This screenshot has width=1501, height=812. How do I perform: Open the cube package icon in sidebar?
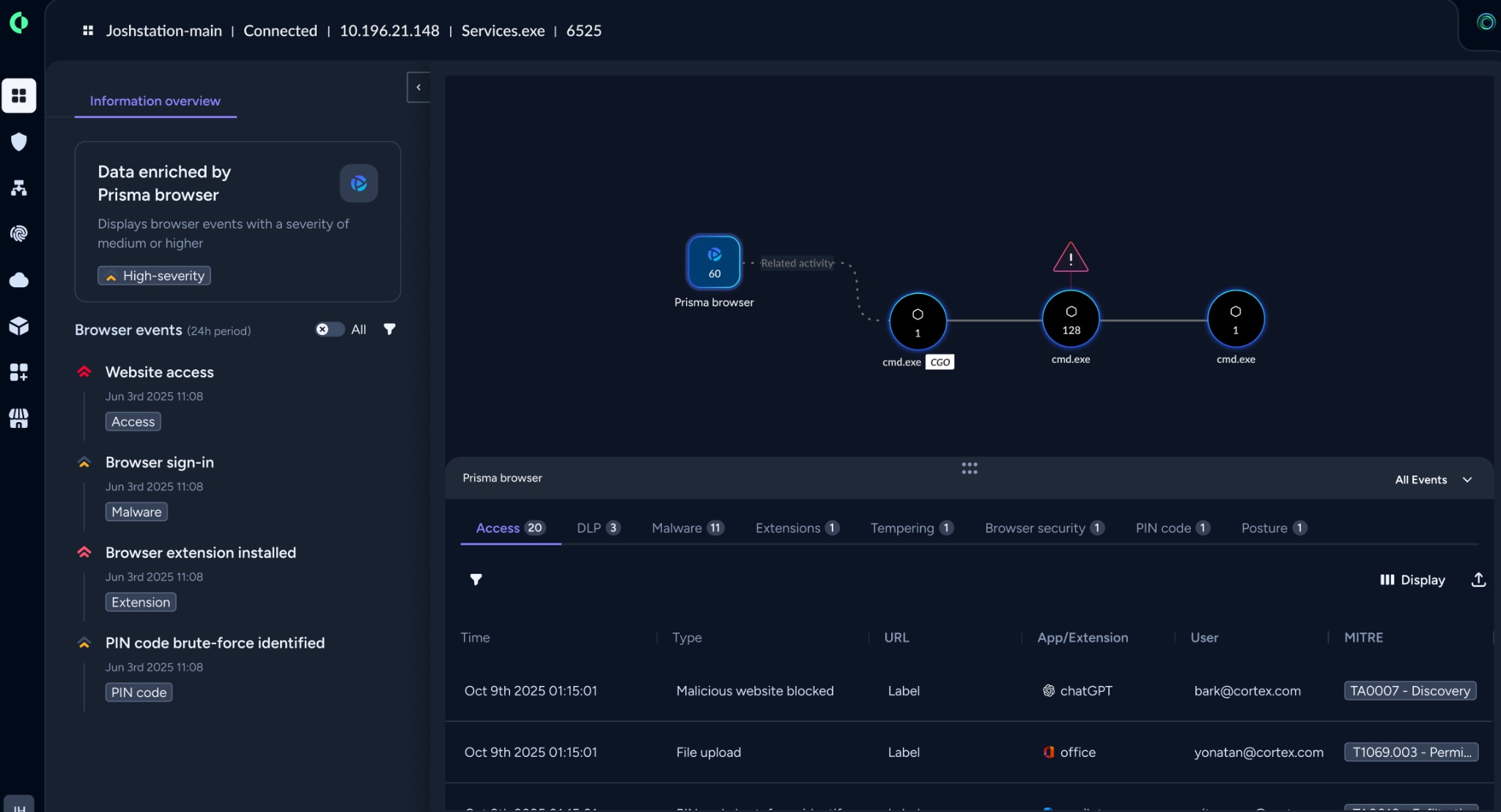click(x=19, y=326)
